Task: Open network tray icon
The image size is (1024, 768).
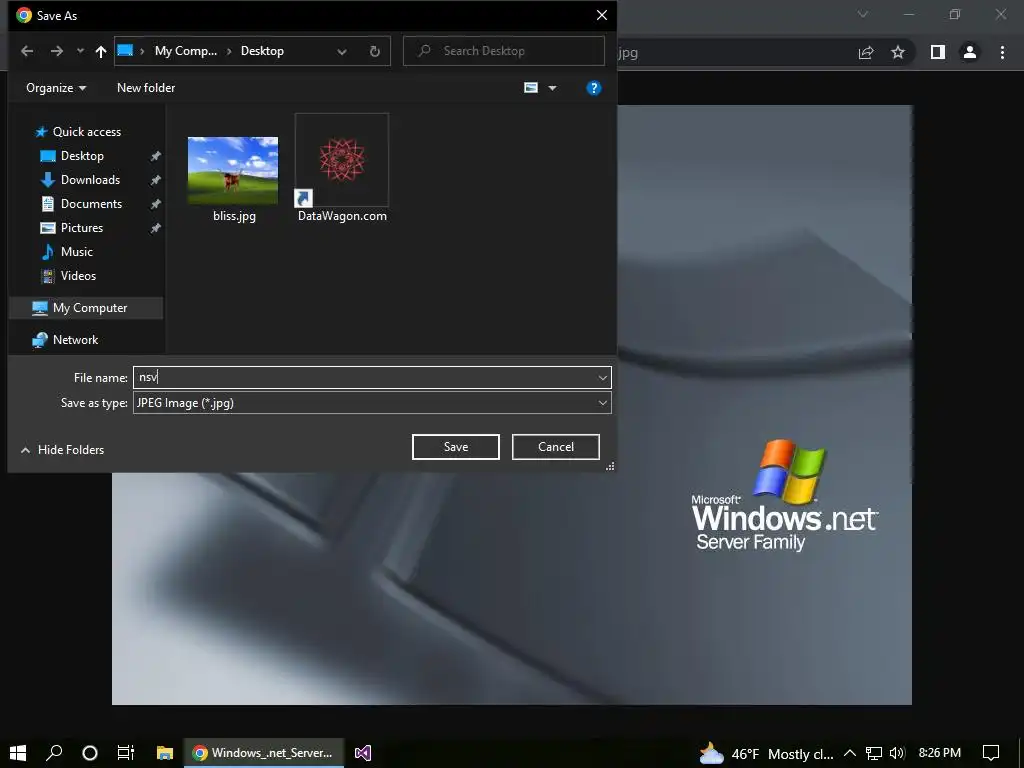Action: pyautogui.click(x=874, y=753)
